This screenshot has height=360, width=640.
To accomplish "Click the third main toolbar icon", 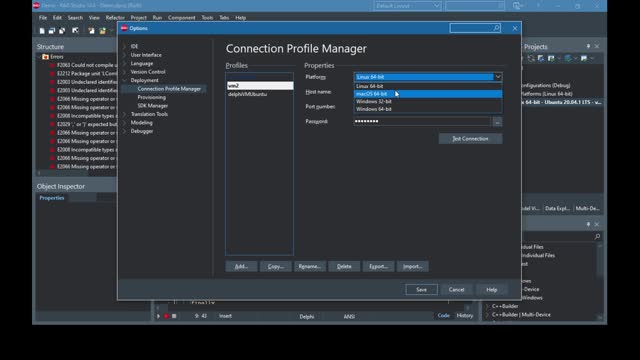I will pos(62,31).
